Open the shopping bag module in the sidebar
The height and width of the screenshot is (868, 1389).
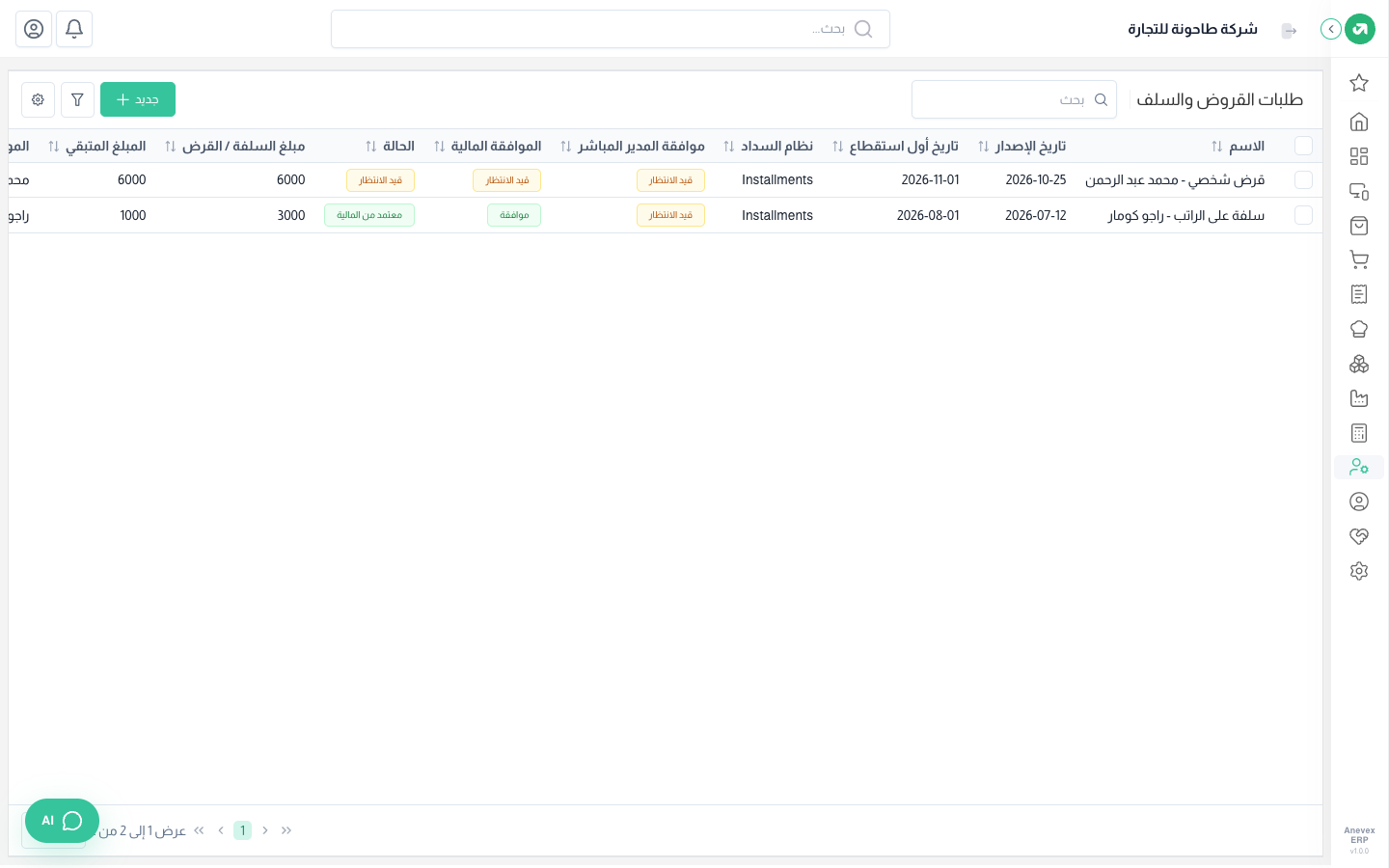[1359, 226]
